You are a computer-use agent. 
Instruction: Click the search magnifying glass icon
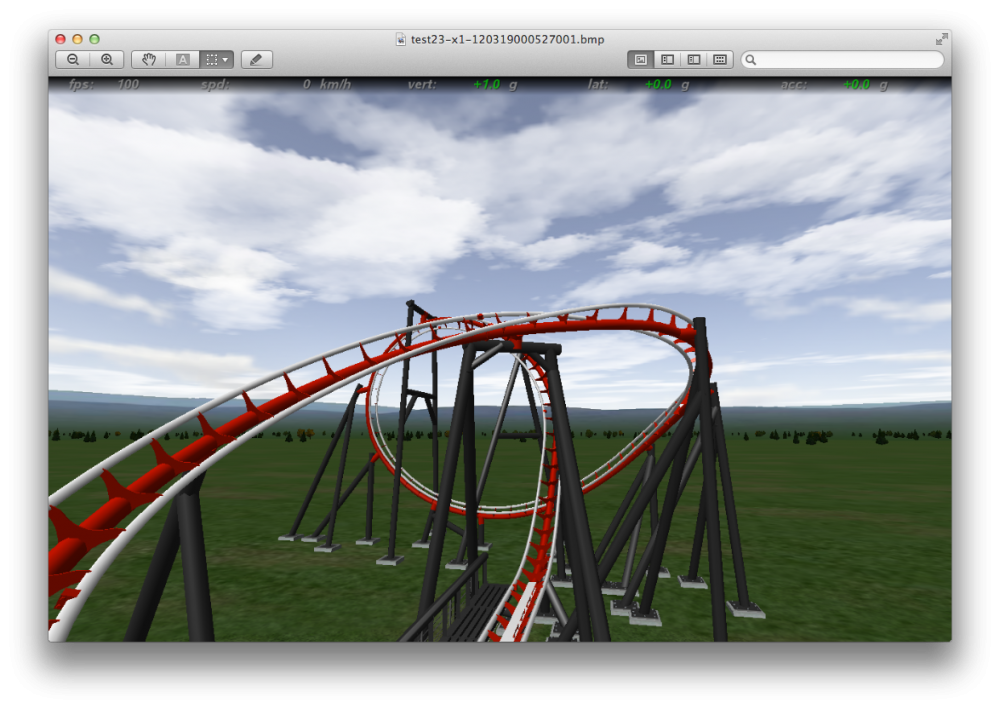(751, 60)
